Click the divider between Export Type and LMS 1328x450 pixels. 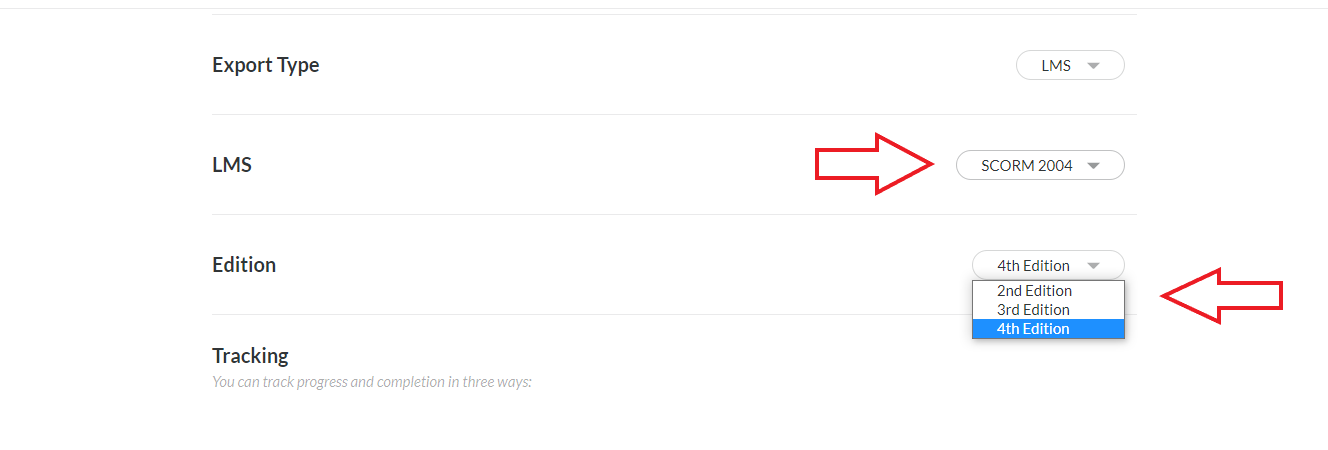point(674,114)
